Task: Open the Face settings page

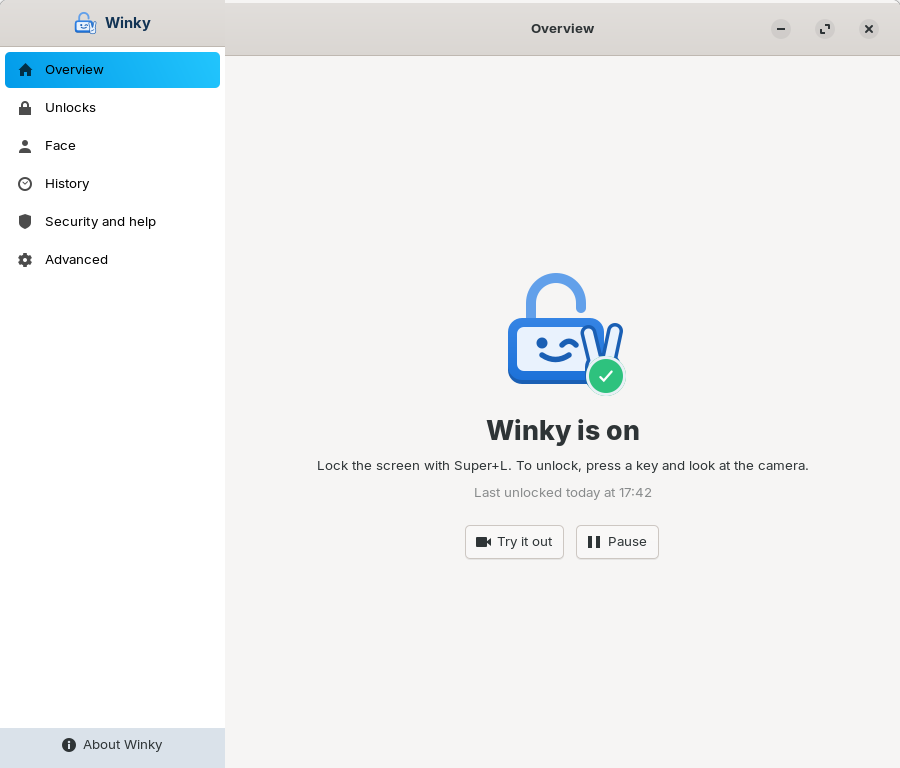Action: (112, 146)
